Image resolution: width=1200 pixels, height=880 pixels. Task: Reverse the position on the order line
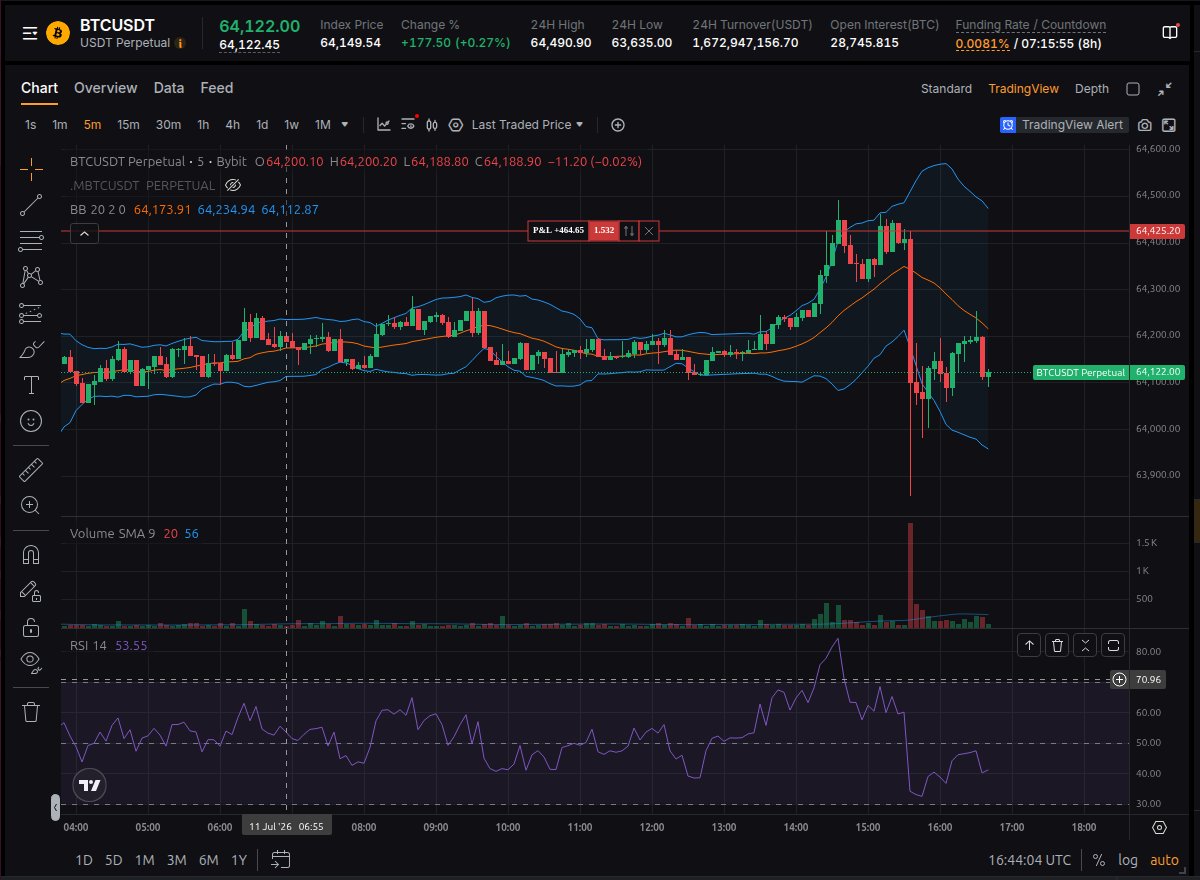click(629, 231)
